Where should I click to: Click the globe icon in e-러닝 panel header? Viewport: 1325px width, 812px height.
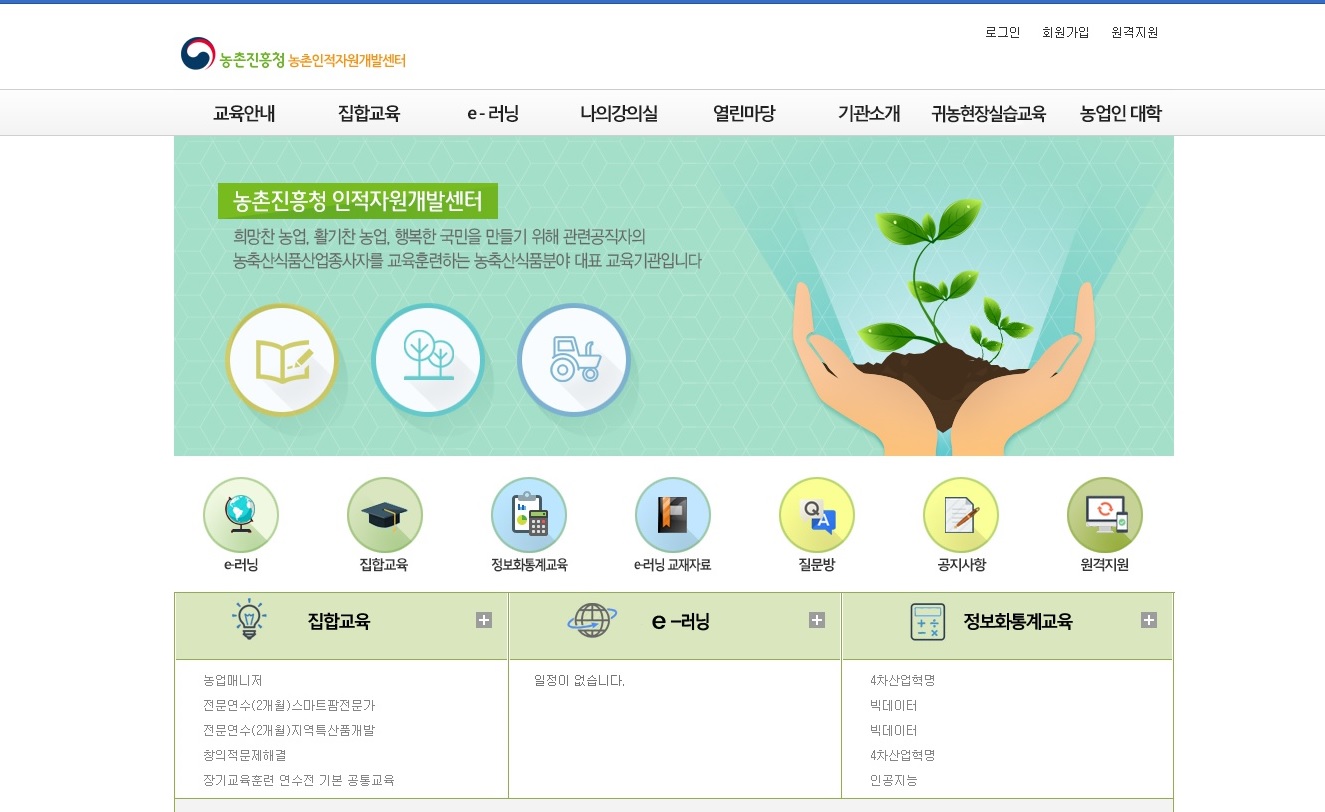[592, 620]
